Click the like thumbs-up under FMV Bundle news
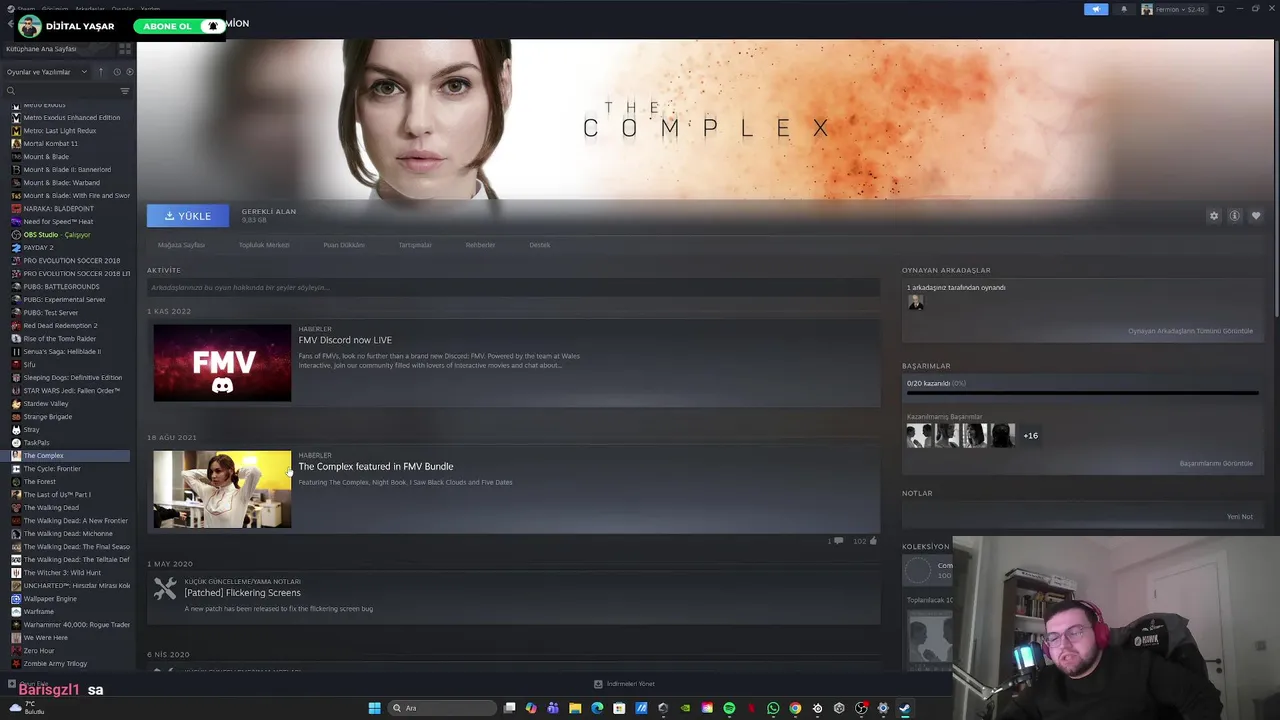The height and width of the screenshot is (720, 1280). click(x=873, y=541)
